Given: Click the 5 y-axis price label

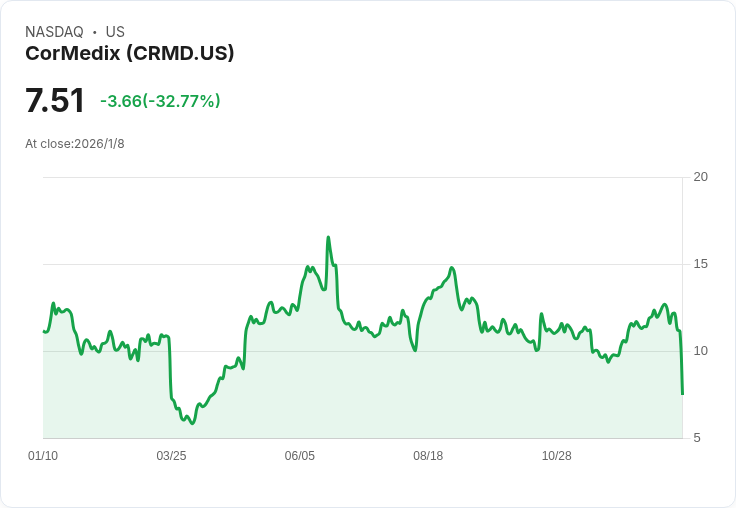Looking at the screenshot, I should click(697, 438).
